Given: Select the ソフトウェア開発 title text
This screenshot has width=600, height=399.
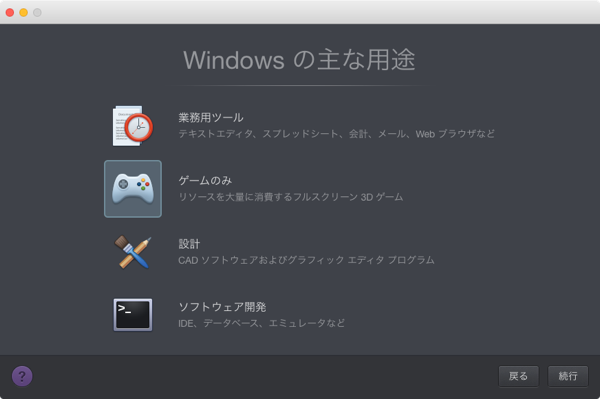Looking at the screenshot, I should pyautogui.click(x=222, y=307).
